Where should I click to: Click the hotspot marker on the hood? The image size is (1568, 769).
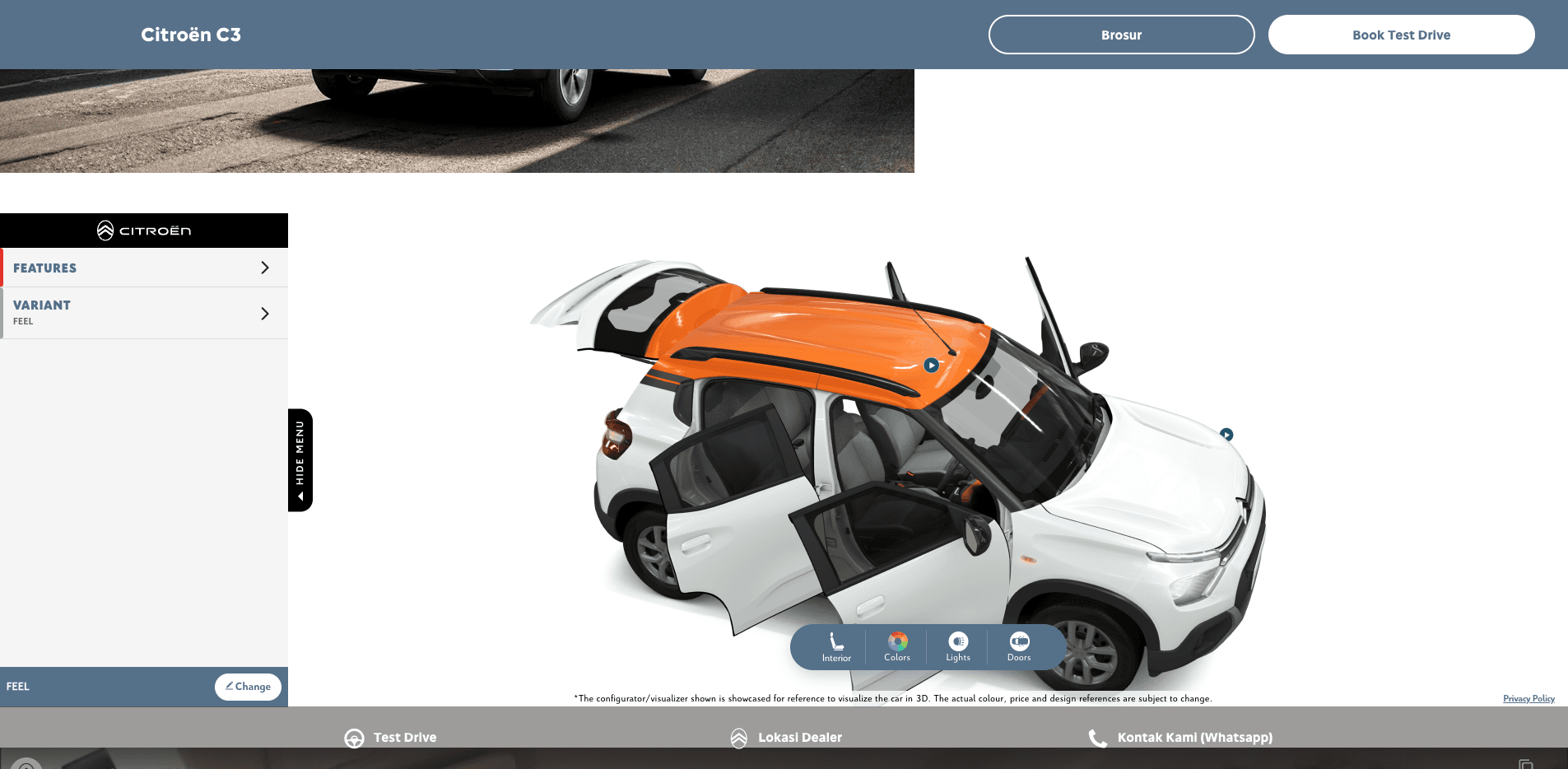point(1226,435)
